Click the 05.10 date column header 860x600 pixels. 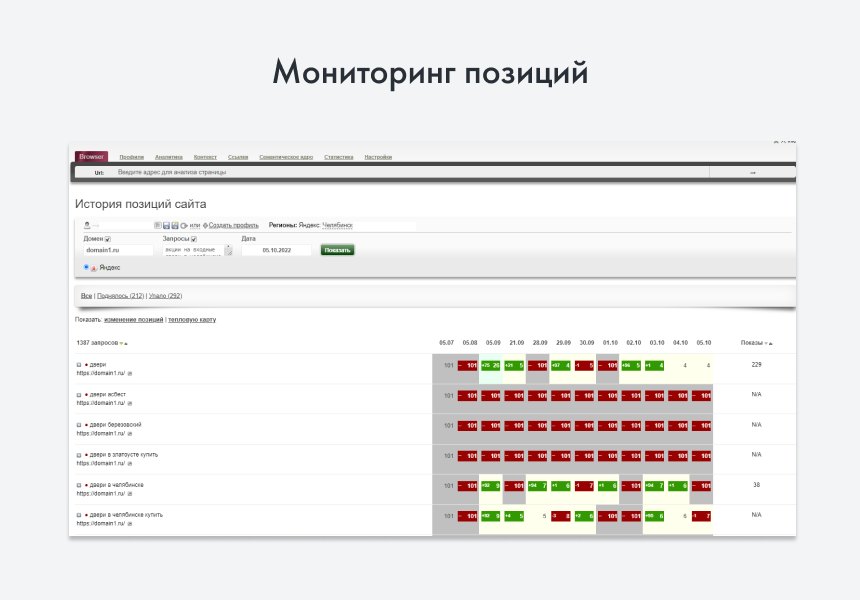[704, 343]
